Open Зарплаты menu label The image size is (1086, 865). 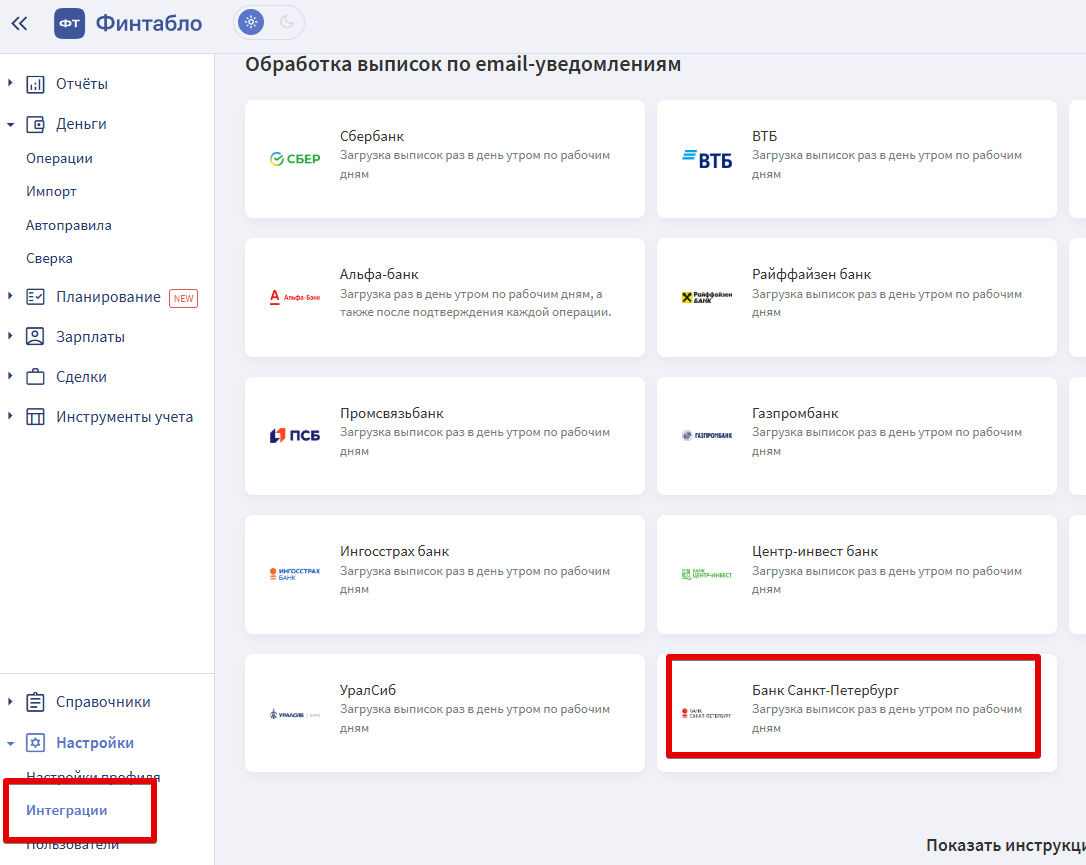pos(91,337)
